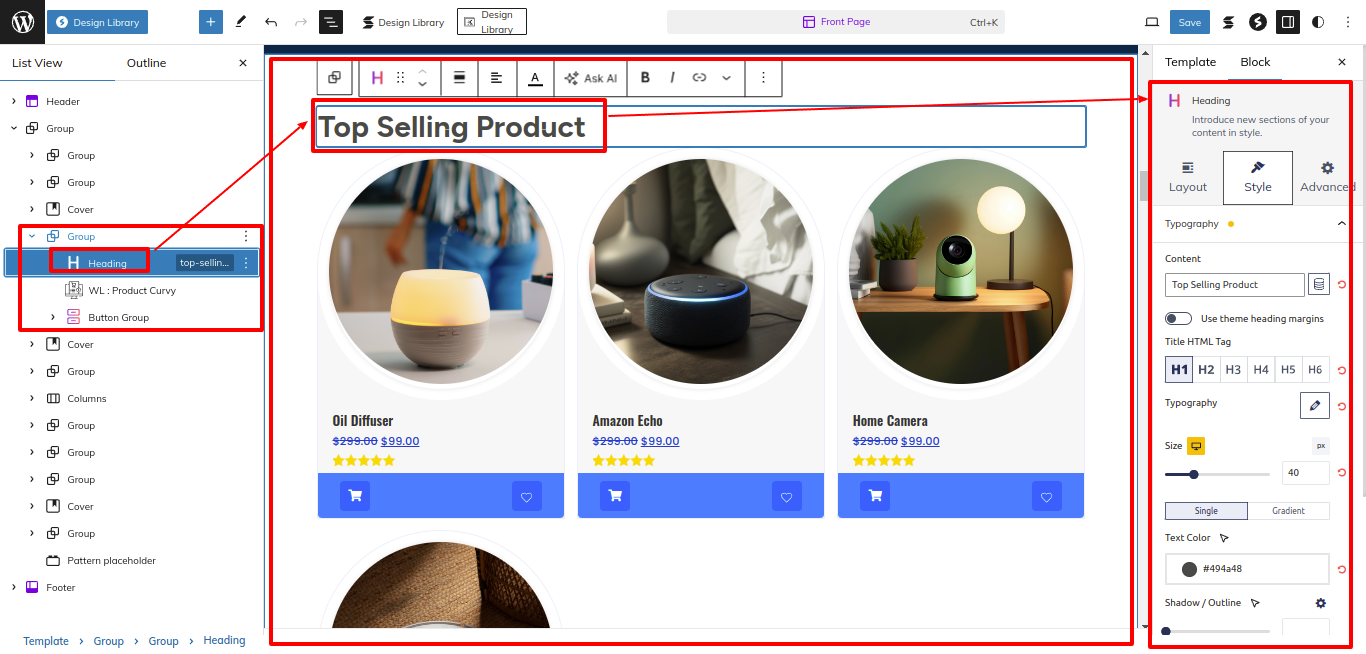Screen dimensions: 1366x654
Task: Open the top bar Options kebab menu
Action: tap(1347, 22)
